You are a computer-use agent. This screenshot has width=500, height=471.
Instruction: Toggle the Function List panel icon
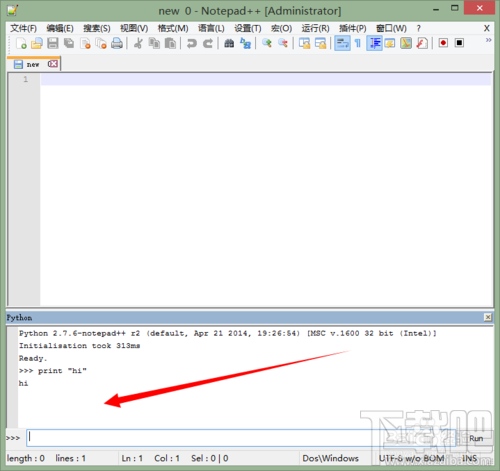(x=422, y=43)
